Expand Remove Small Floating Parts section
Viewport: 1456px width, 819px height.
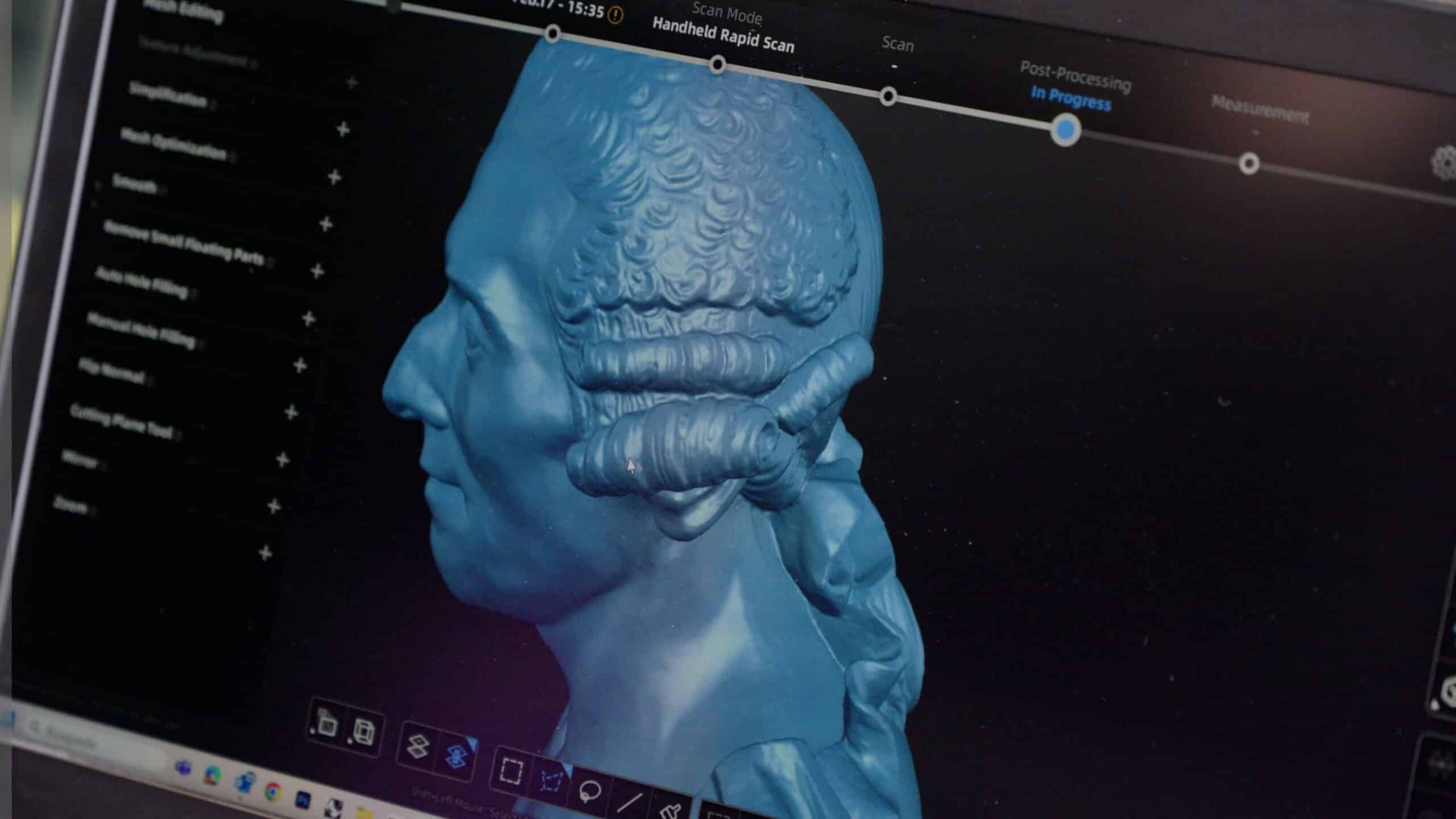[x=317, y=271]
